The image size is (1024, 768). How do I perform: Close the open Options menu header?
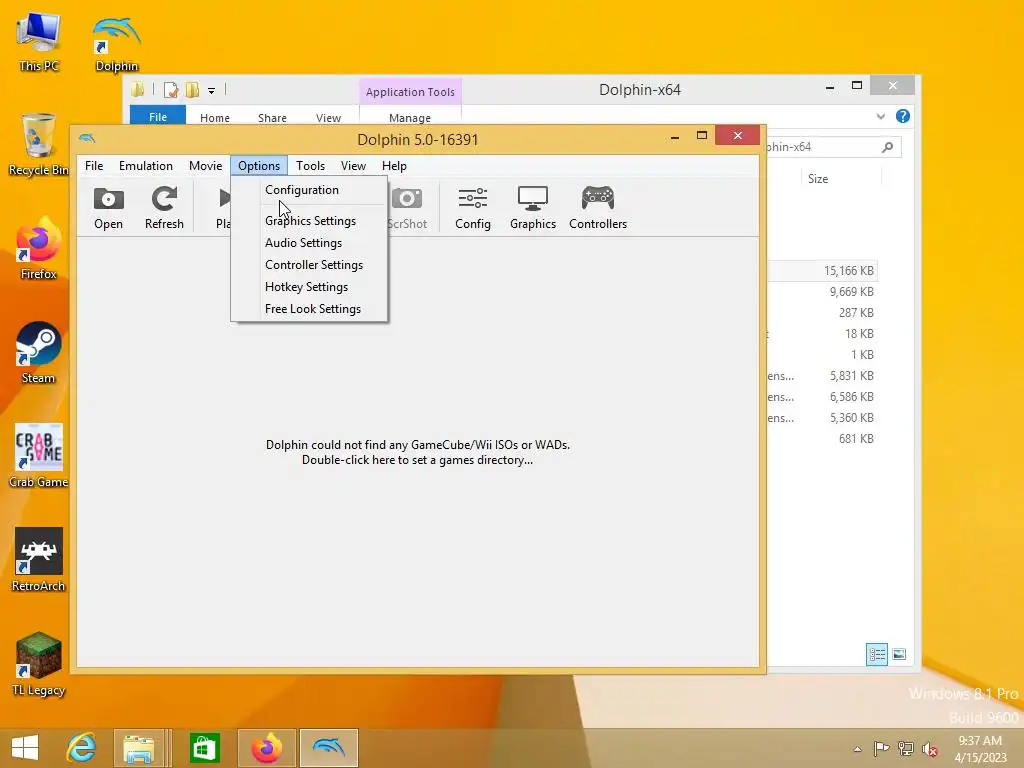(x=259, y=166)
